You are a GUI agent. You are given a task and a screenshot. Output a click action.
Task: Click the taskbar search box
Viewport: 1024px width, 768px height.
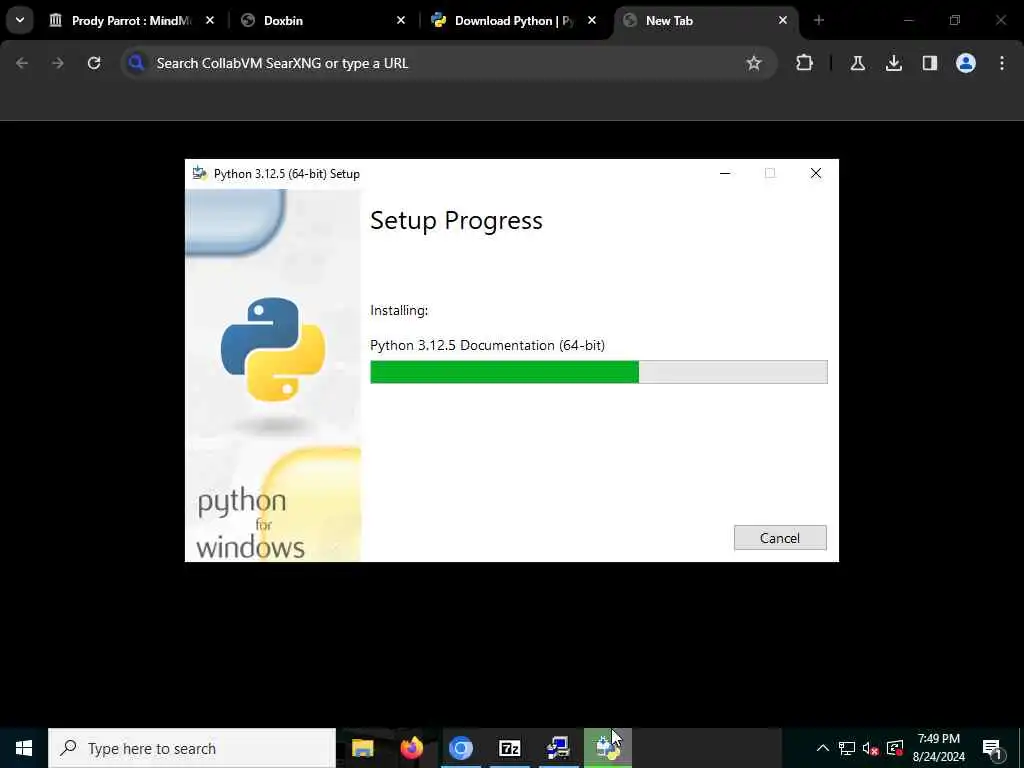pos(192,748)
